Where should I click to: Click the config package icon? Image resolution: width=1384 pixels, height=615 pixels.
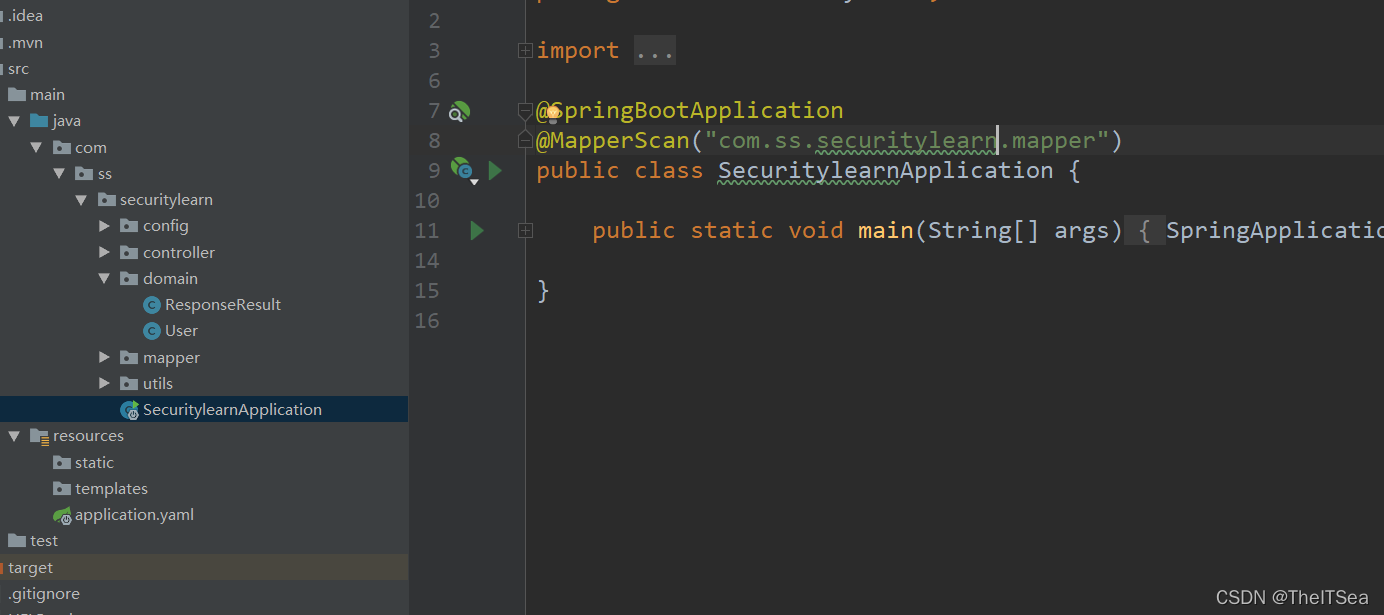[x=129, y=226]
